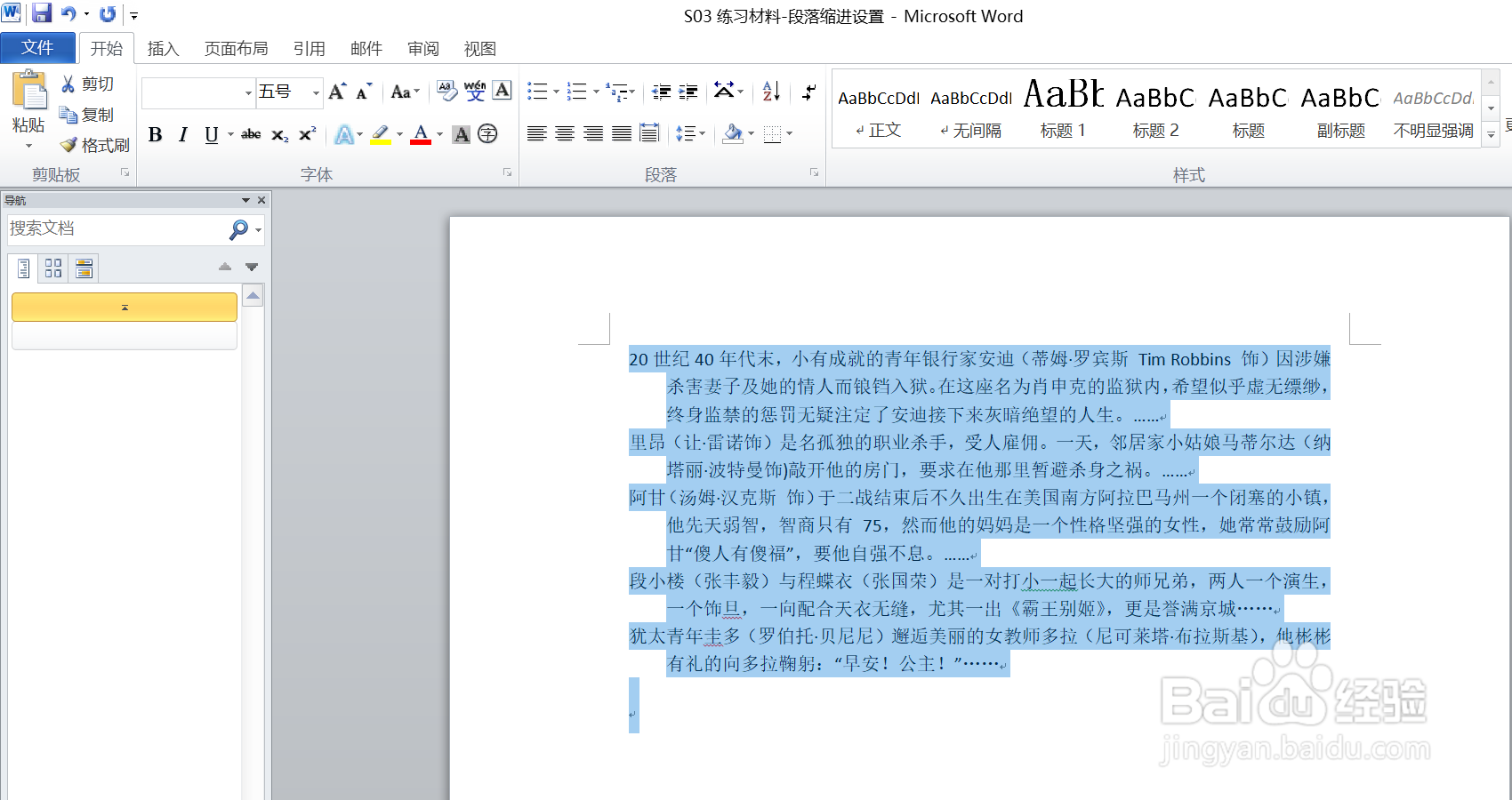Toggle Bold formatting
The image size is (1512, 800).
(156, 134)
